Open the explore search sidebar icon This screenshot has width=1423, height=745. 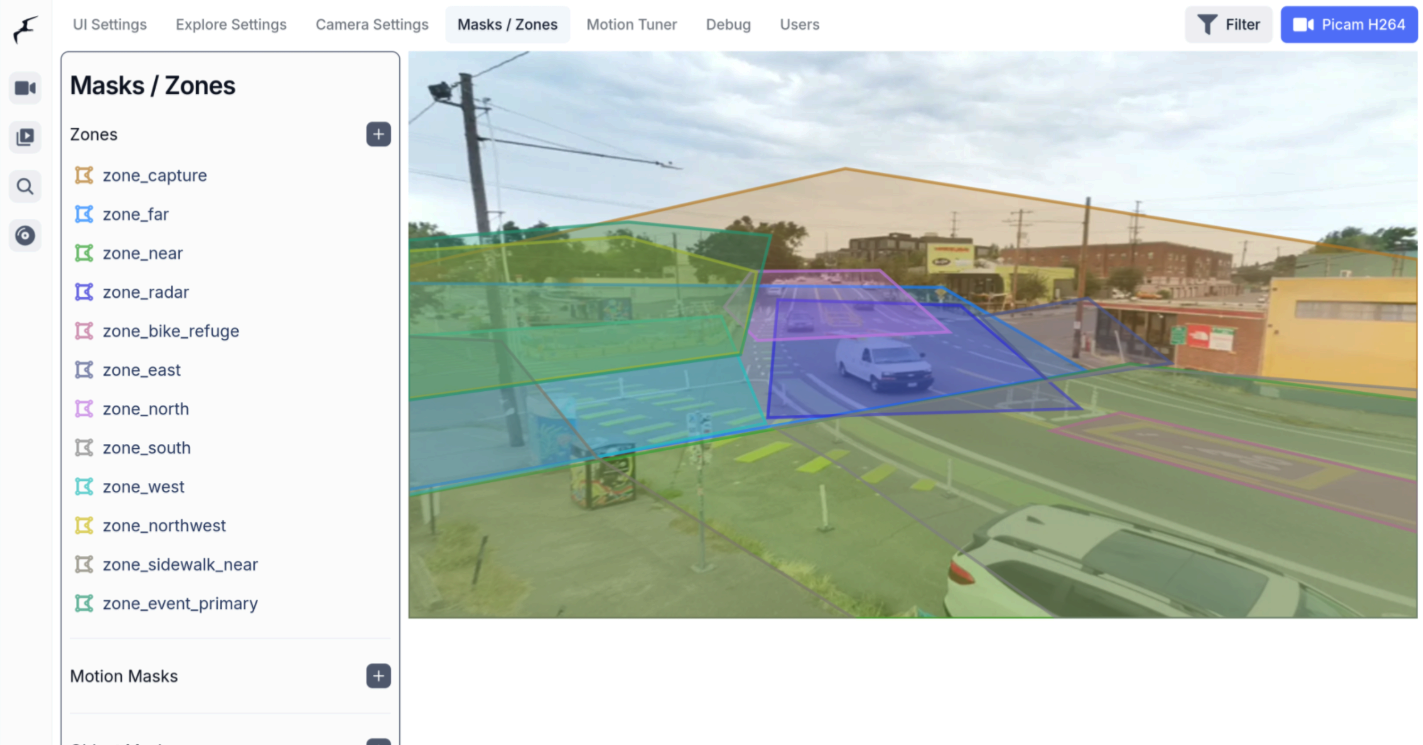click(x=25, y=186)
